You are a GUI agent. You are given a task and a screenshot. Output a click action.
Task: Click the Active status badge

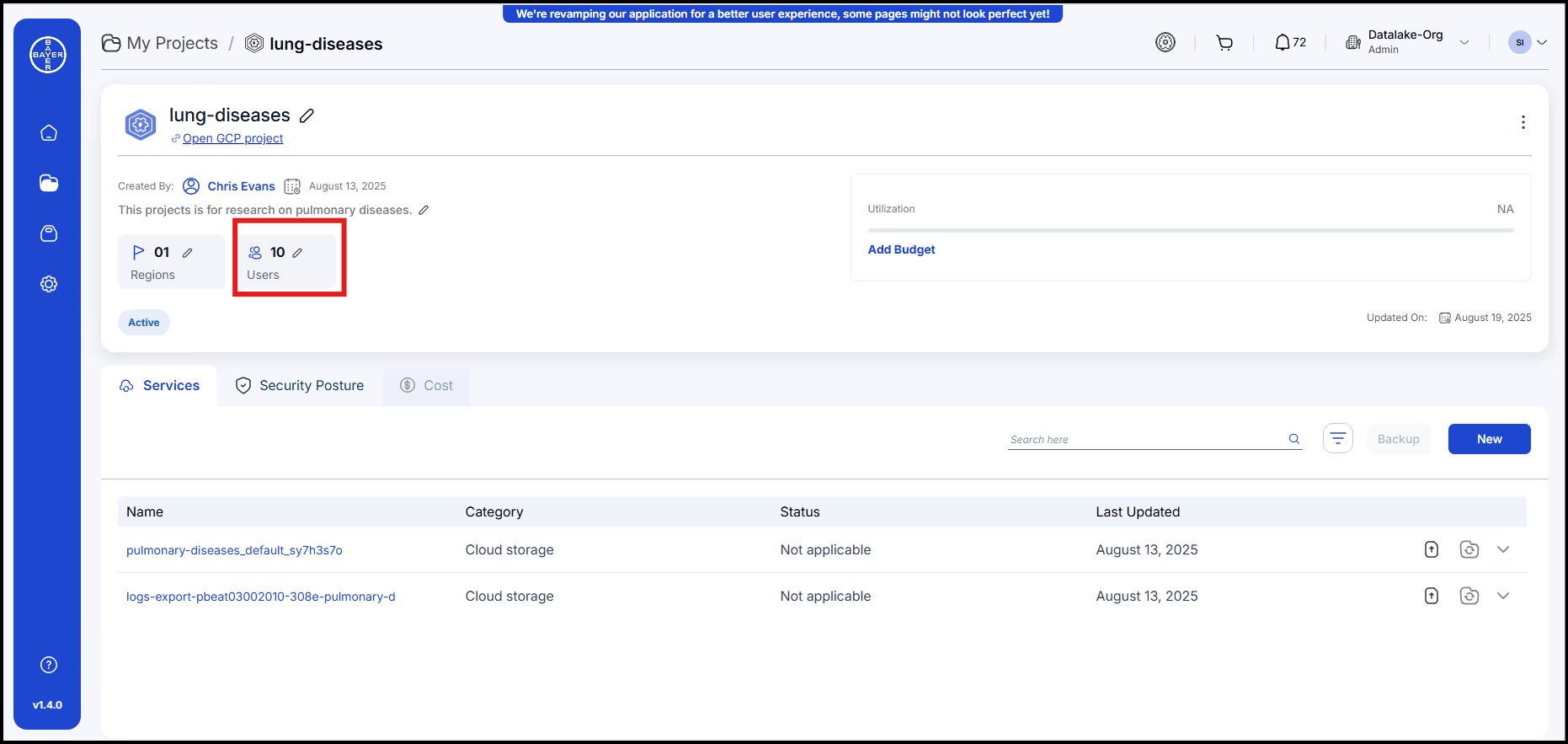(144, 323)
